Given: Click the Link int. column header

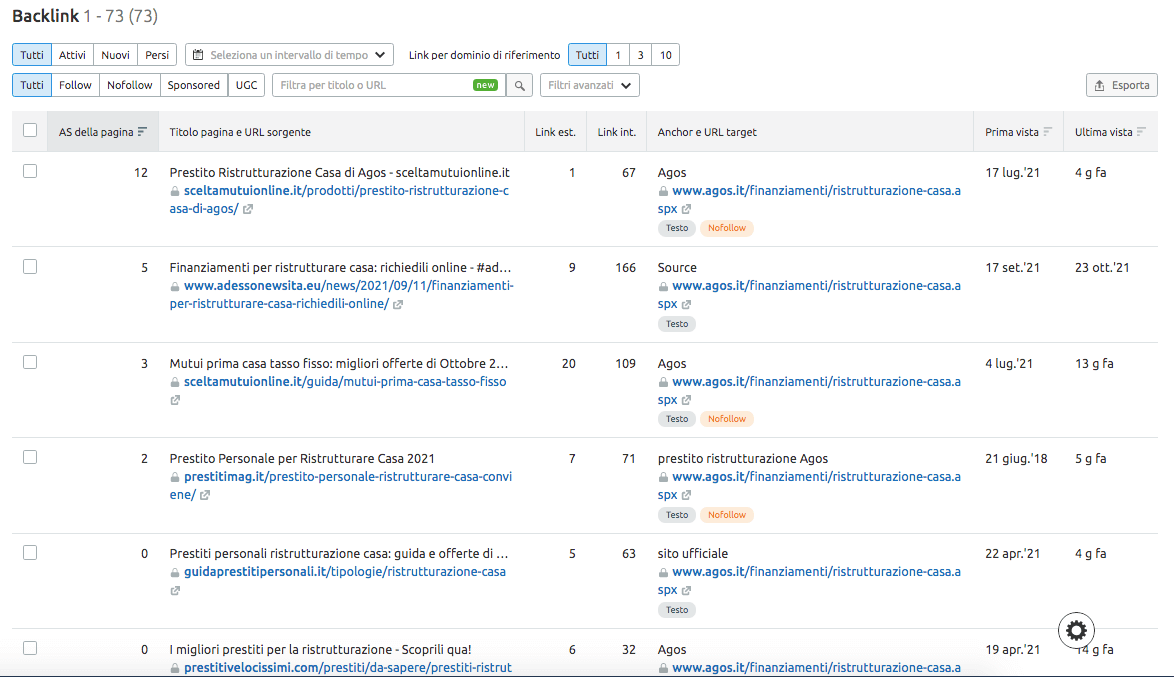Looking at the screenshot, I should [617, 132].
